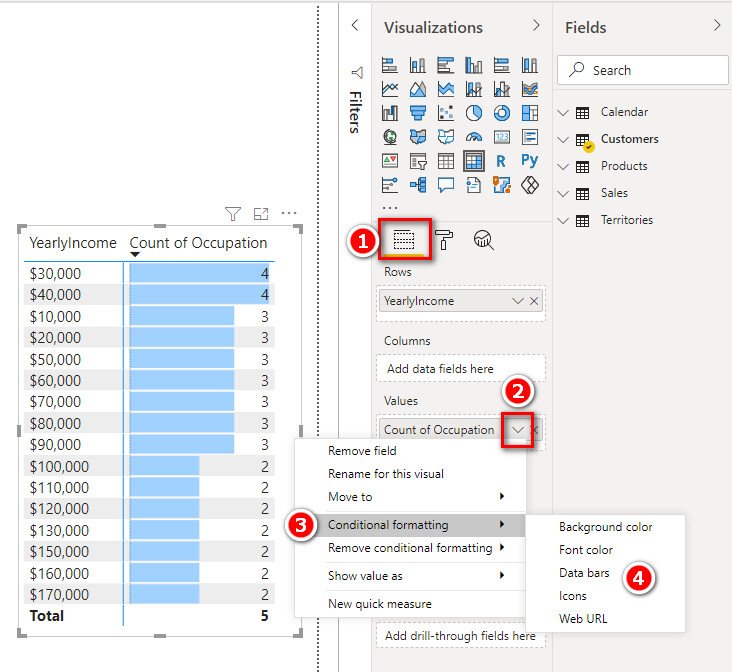Open more visuals ellipsis under the gallery
The height and width of the screenshot is (672, 732).
coord(390,207)
